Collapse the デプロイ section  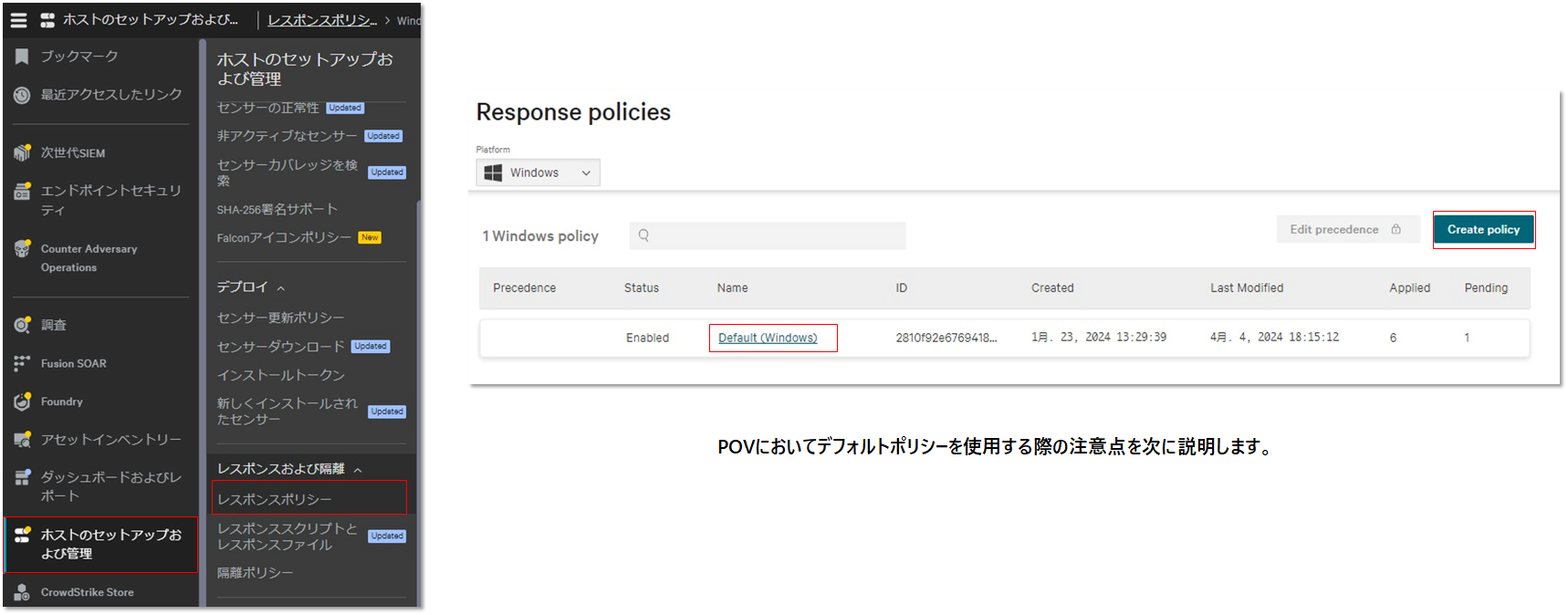click(x=281, y=287)
